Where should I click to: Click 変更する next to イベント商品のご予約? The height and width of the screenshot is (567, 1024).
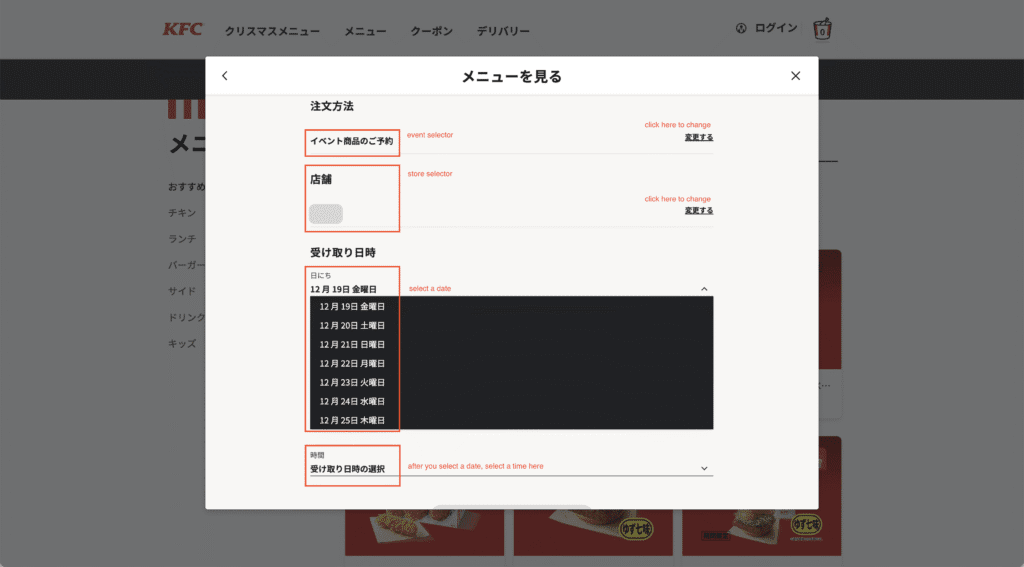(699, 137)
